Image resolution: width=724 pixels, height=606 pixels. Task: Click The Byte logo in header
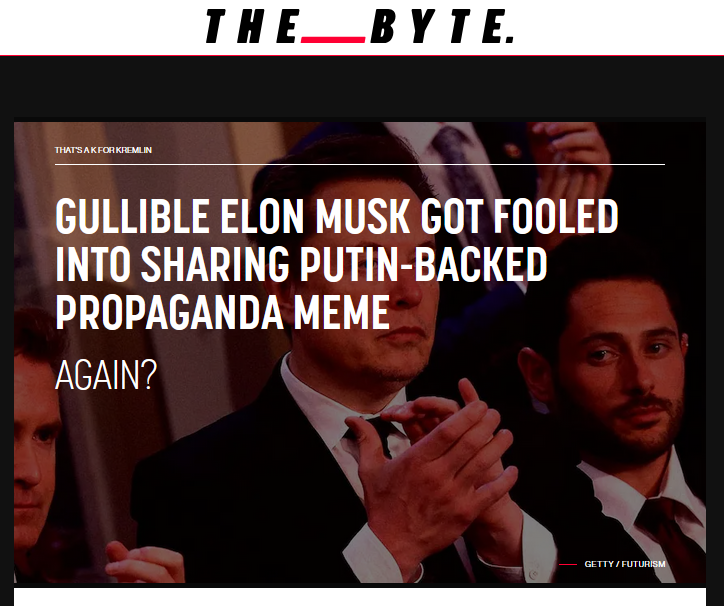pos(360,26)
